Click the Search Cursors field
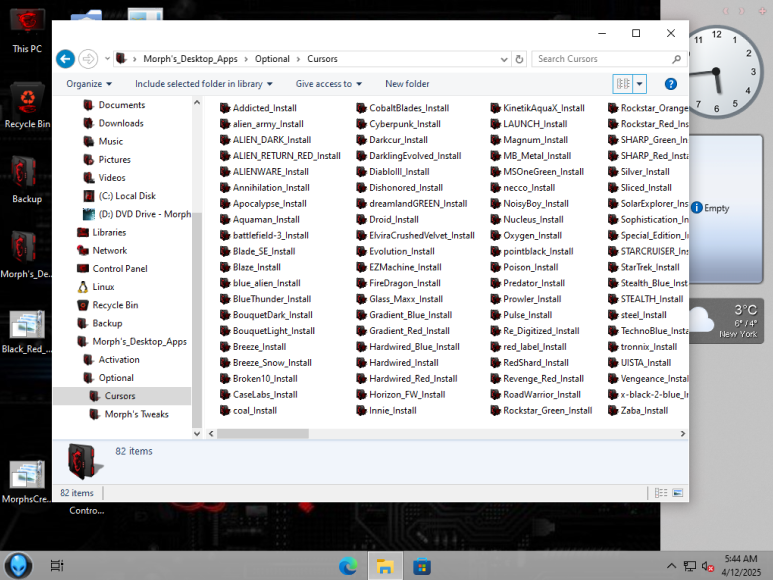 [602, 59]
